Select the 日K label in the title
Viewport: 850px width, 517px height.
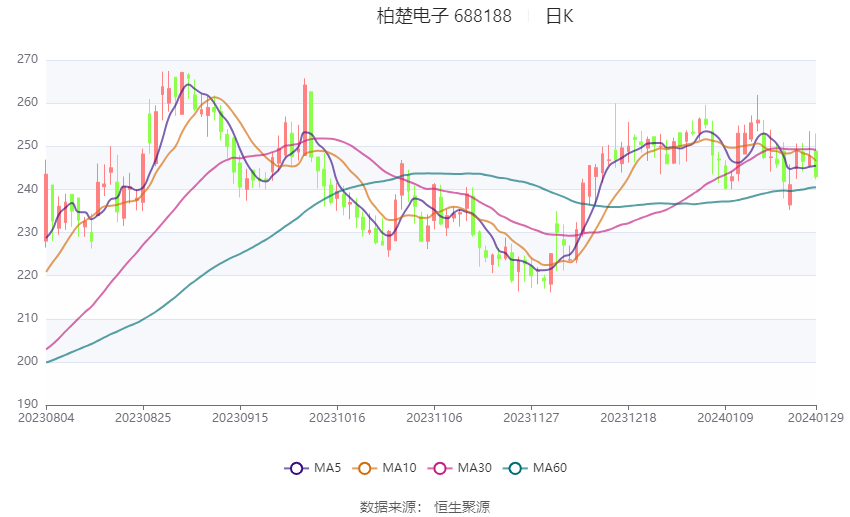click(x=559, y=16)
